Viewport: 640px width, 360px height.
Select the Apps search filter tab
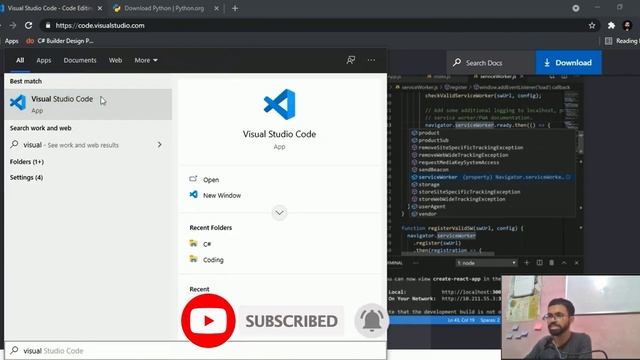tap(44, 60)
